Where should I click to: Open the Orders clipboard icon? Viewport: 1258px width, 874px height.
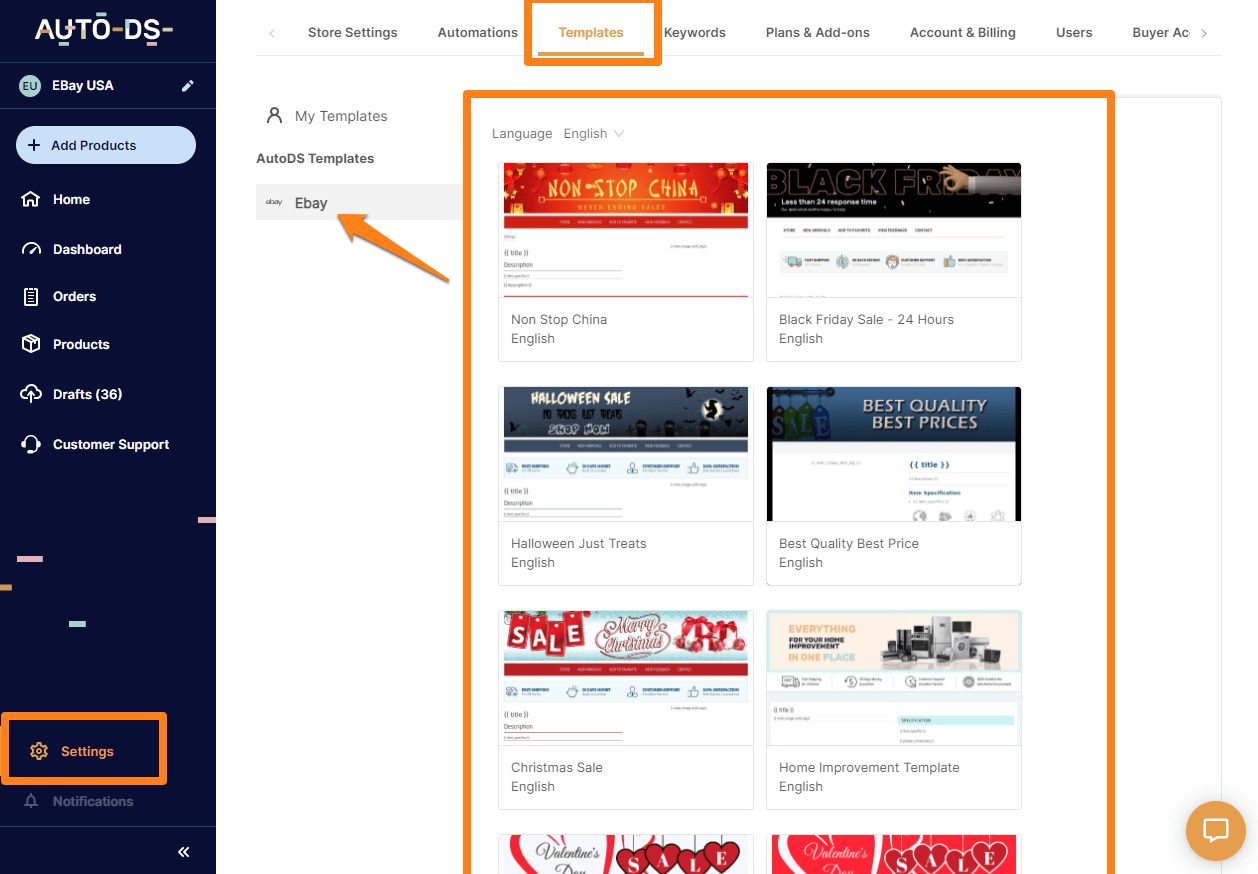pos(31,296)
